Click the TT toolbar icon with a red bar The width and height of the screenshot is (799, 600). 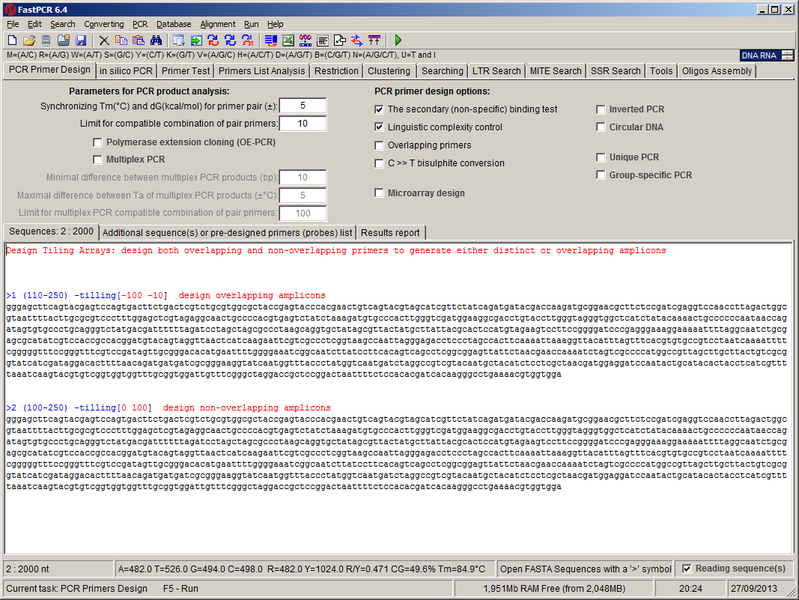[x=374, y=40]
